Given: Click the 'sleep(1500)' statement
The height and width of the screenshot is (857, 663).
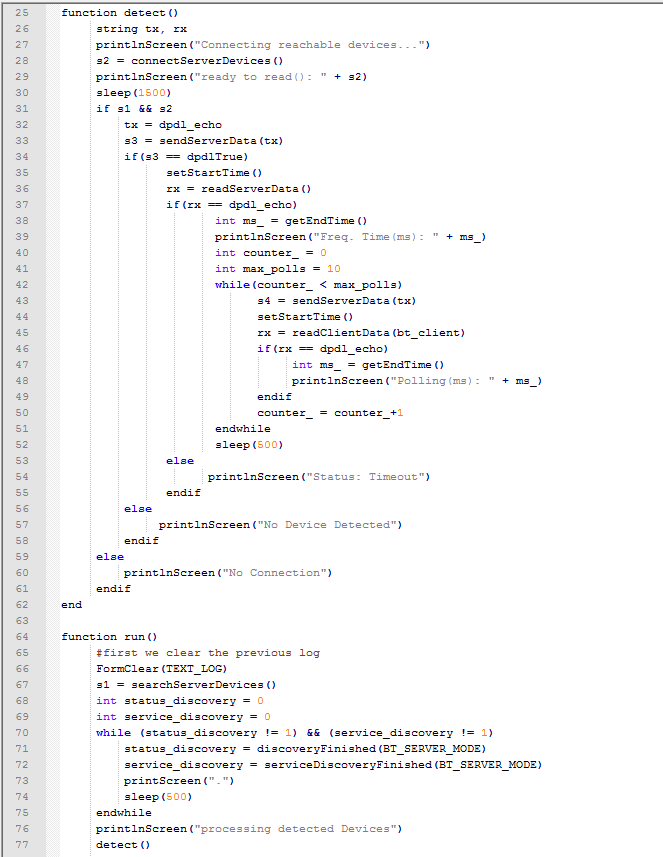Looking at the screenshot, I should pos(133,93).
